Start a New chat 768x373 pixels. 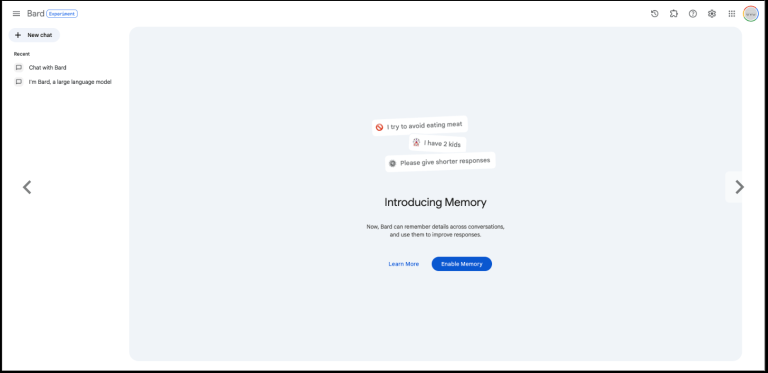[34, 35]
